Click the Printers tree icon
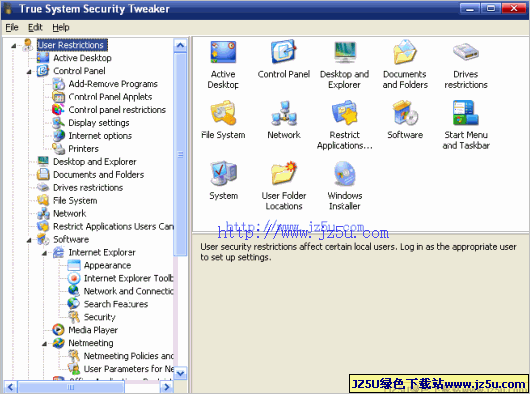Screen dimensions: 530x394 [58, 149]
